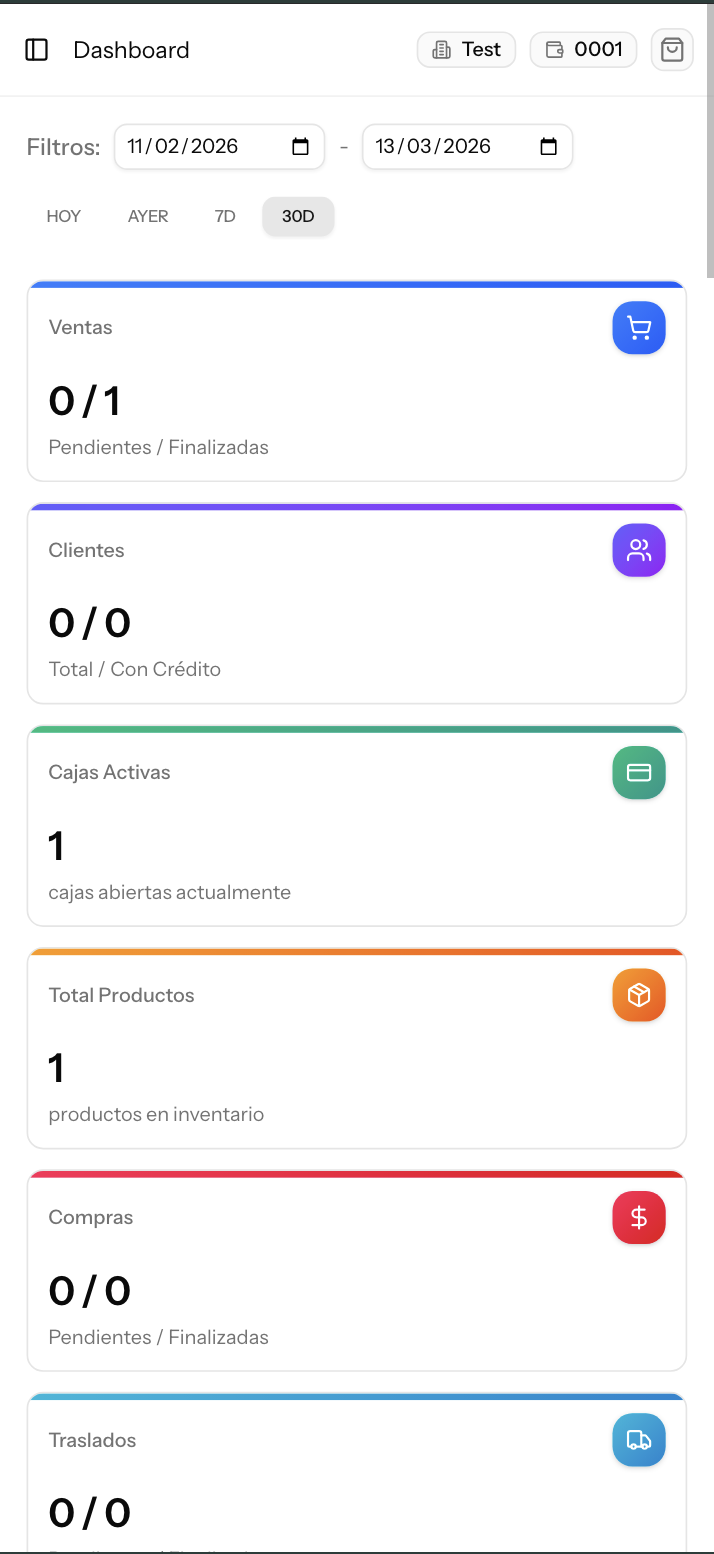Toggle the sidebar panel icon
Viewport: 714px width, 1554px height.
(x=37, y=50)
